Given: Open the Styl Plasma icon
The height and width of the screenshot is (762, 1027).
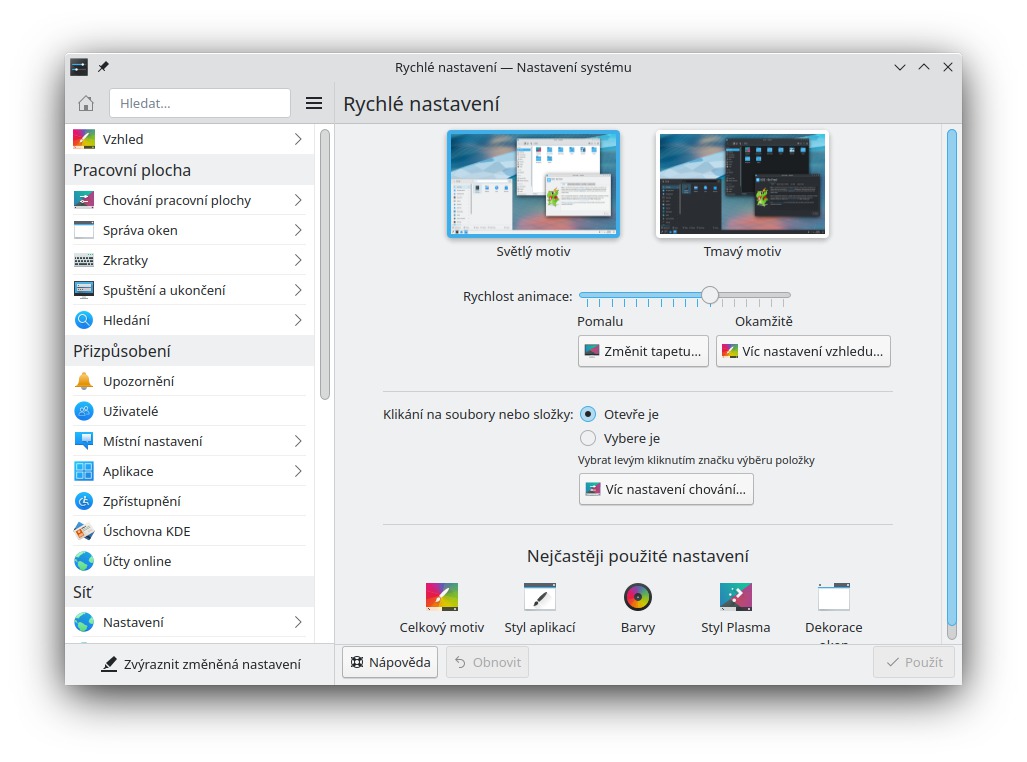Looking at the screenshot, I should point(735,597).
